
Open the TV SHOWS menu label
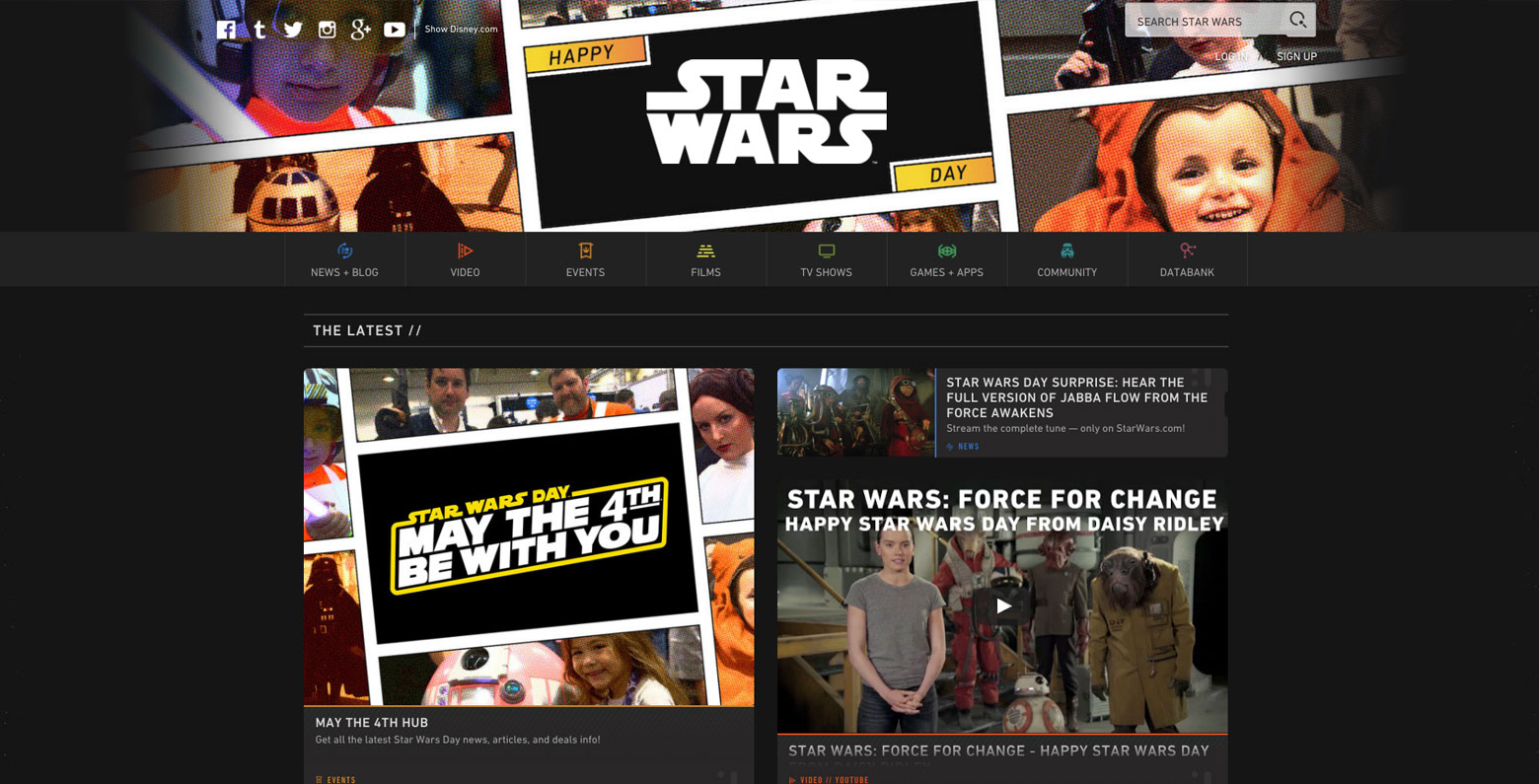click(x=827, y=272)
